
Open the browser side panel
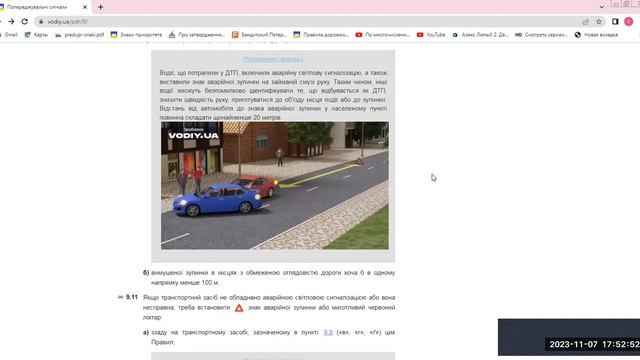(615, 22)
